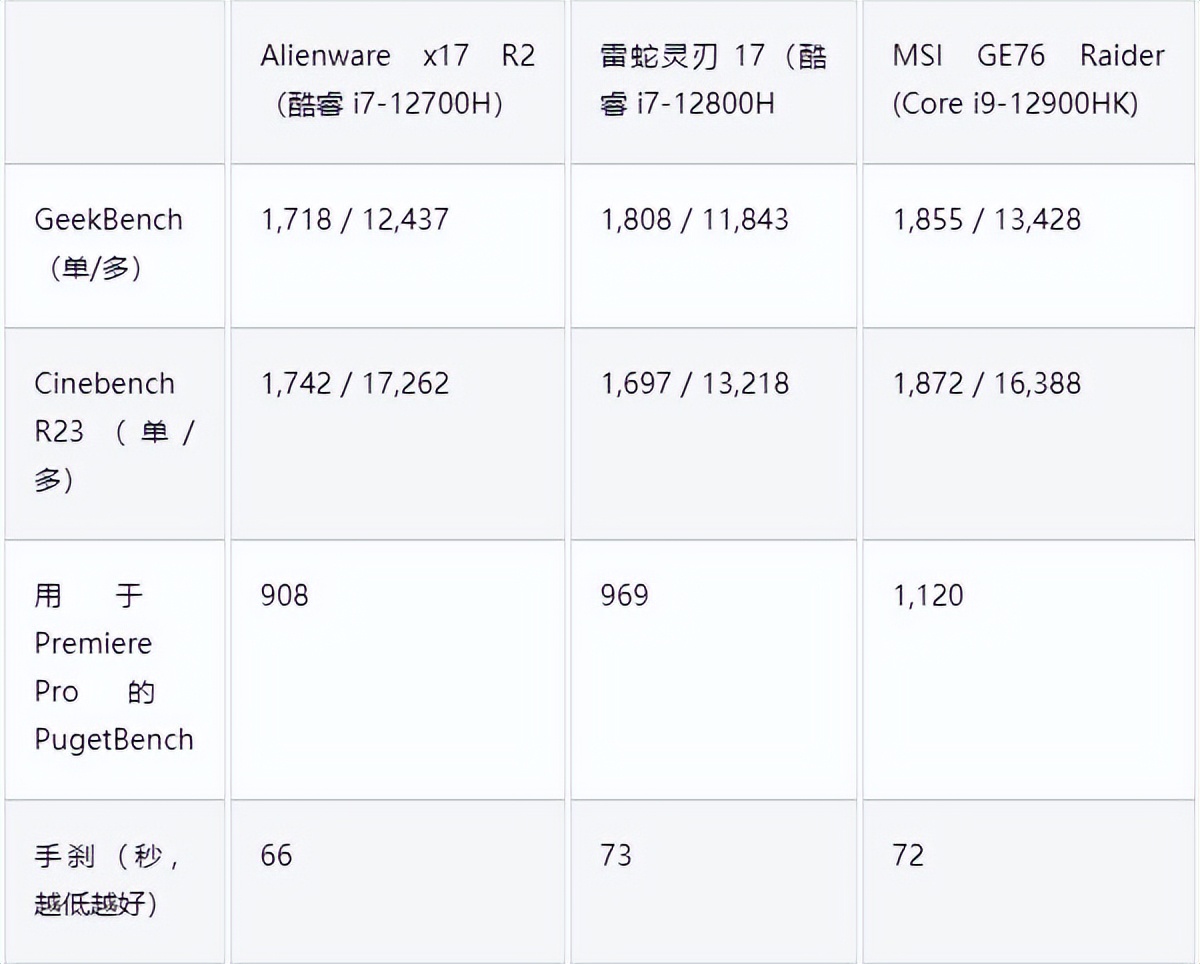
Task: Click the Handbrake time 73 cell
Action: 617,856
